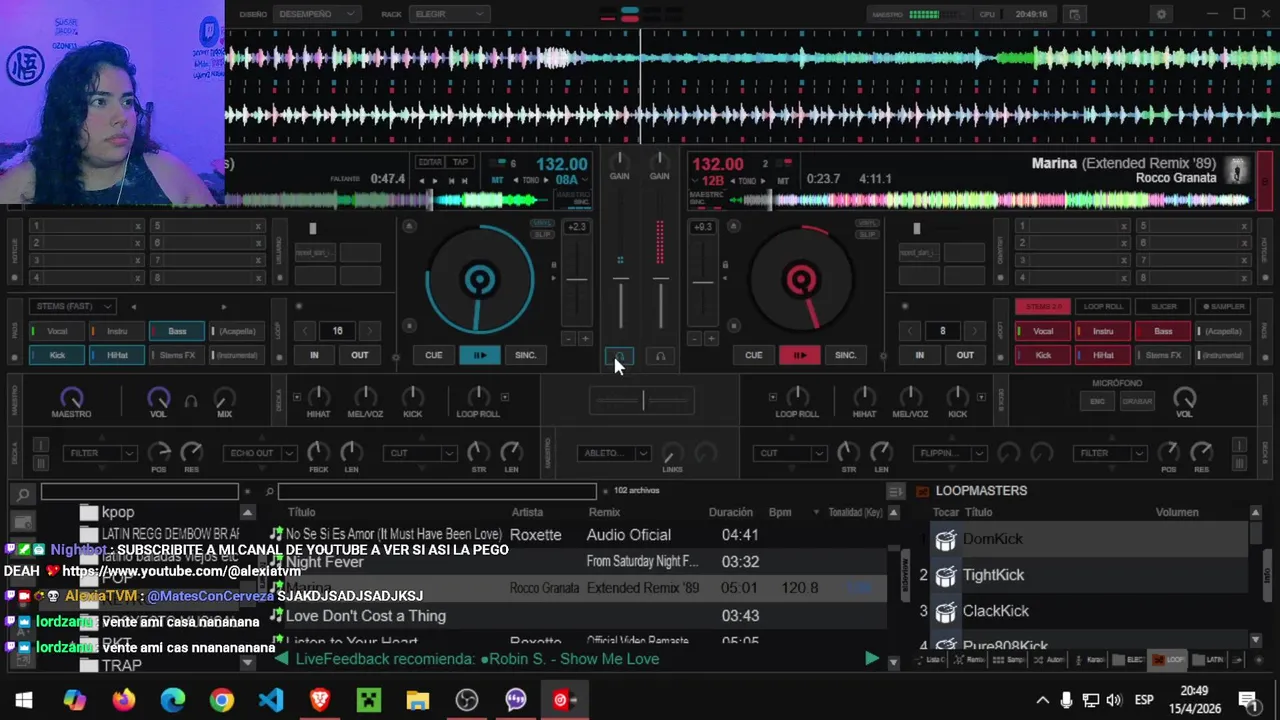This screenshot has width=1280, height=720.
Task: Open the FLIPPIN... effect dropdown on right deck
Action: pos(949,453)
